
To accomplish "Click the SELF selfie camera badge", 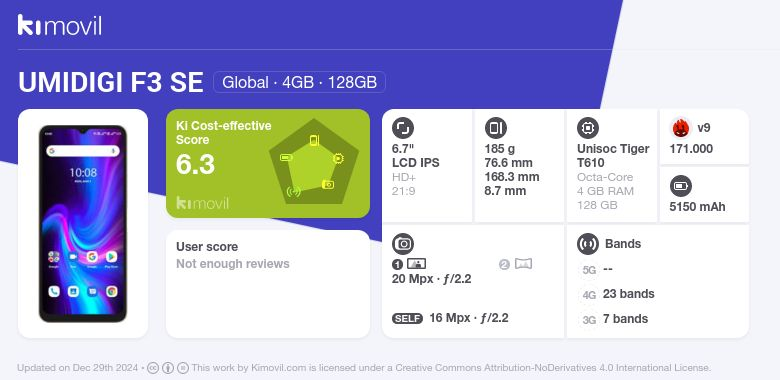I will 407,319.
